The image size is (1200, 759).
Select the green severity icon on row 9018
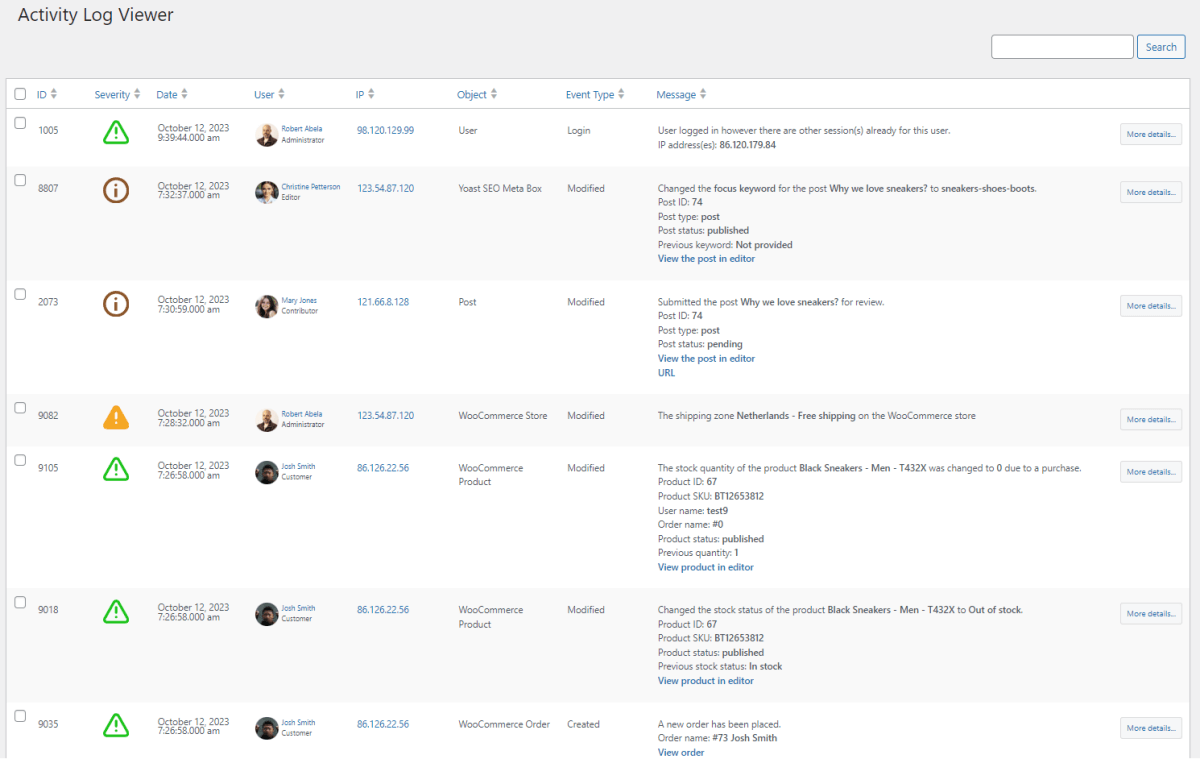pos(116,612)
